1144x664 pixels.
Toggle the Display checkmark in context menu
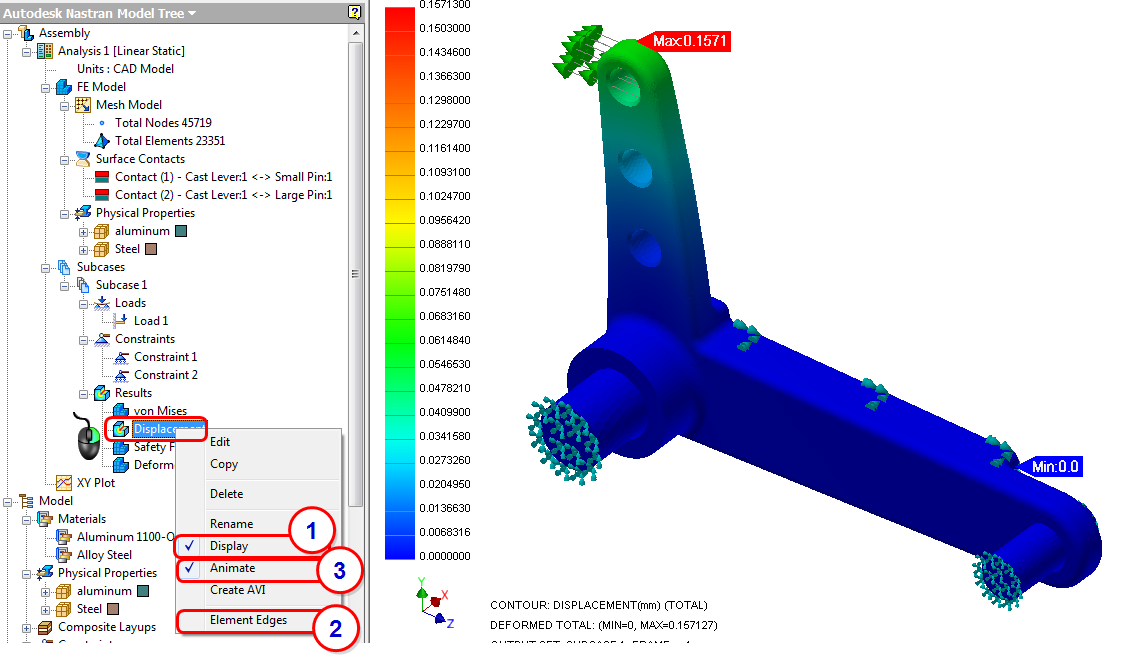[190, 546]
